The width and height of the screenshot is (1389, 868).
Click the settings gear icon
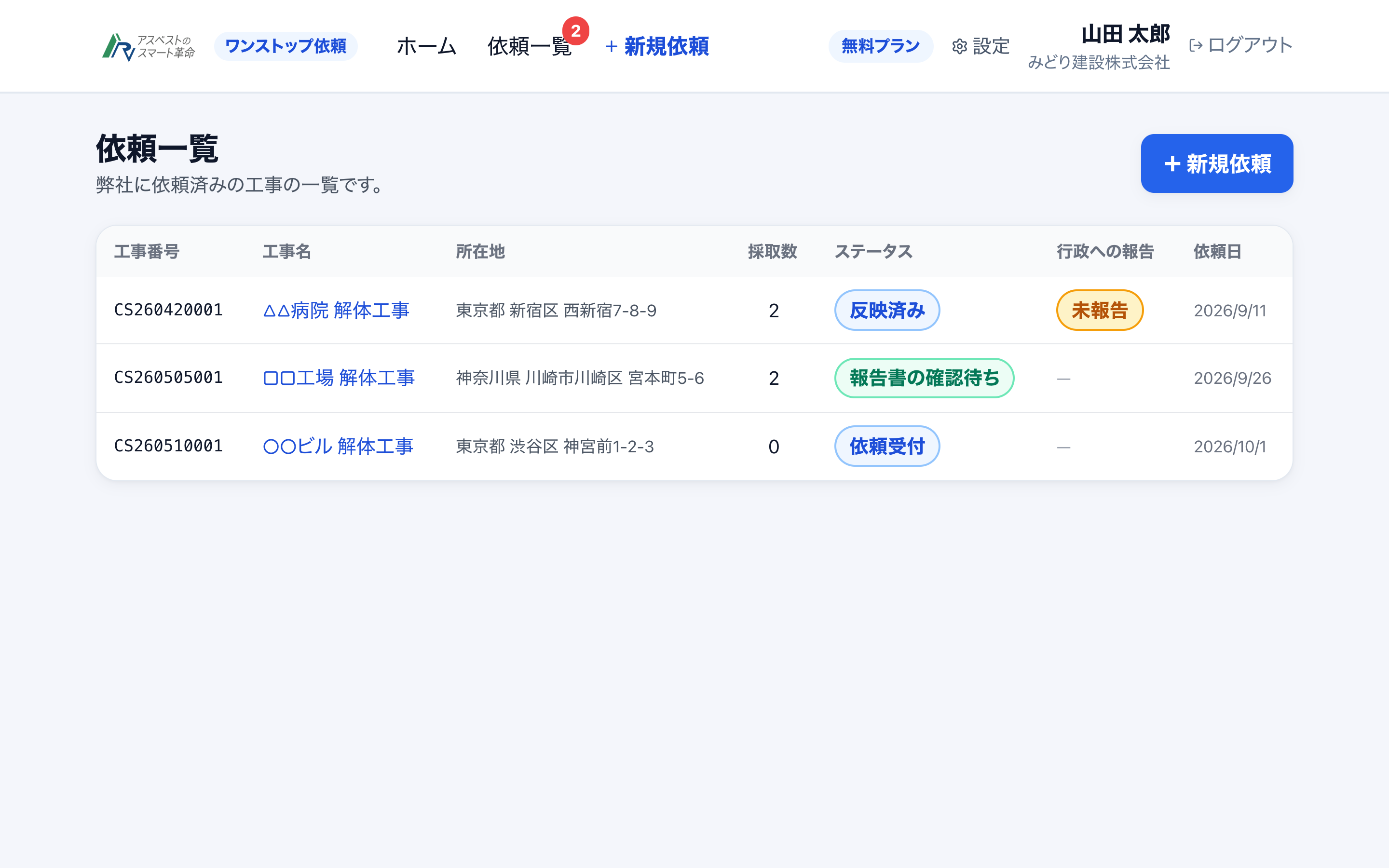pyautogui.click(x=960, y=46)
